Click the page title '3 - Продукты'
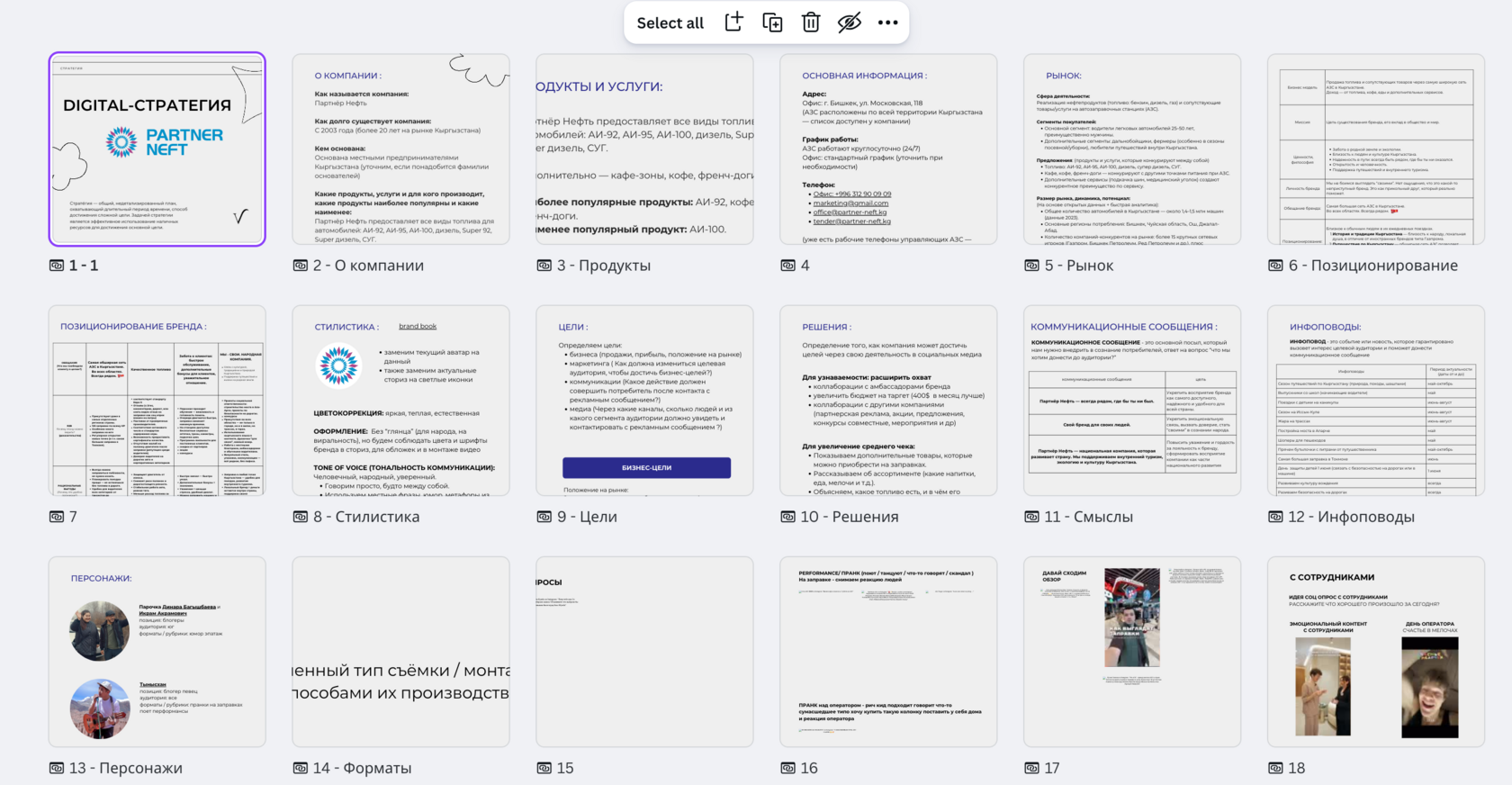The width and height of the screenshot is (1512, 785). tap(604, 266)
